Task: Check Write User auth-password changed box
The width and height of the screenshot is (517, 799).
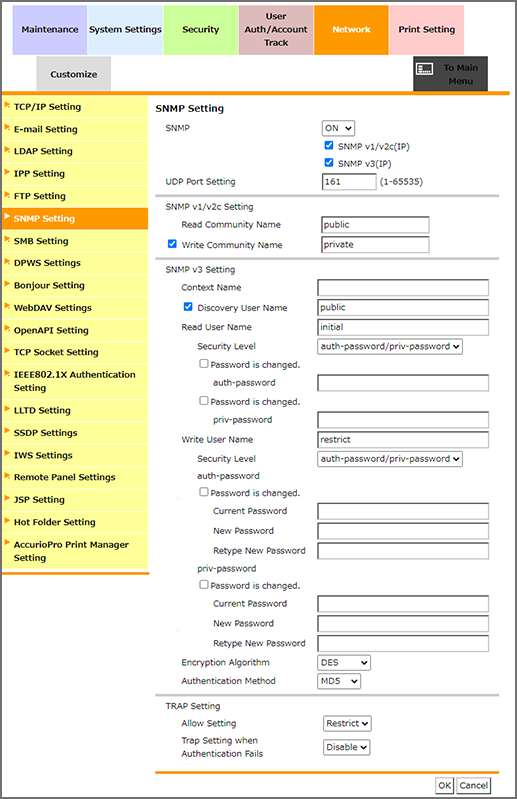Action: (204, 492)
